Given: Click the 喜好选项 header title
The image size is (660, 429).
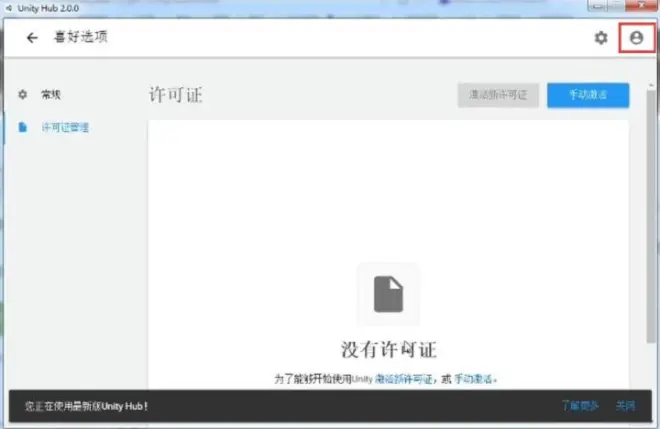Looking at the screenshot, I should point(81,37).
